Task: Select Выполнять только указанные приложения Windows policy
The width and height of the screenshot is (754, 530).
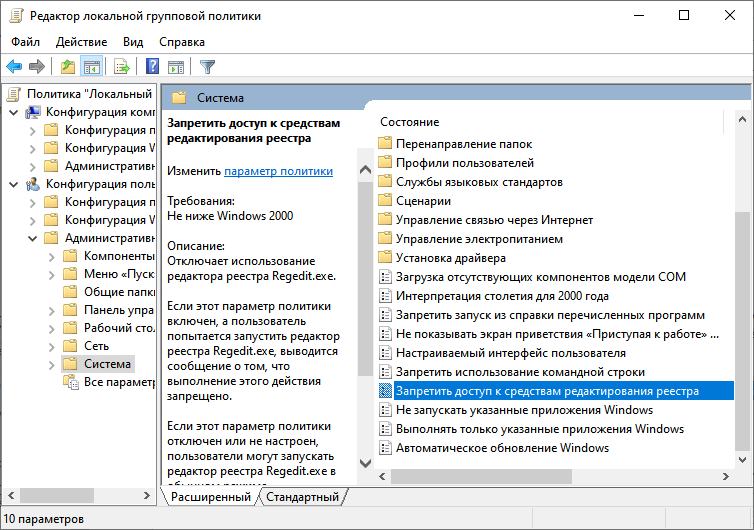Action: [531, 429]
